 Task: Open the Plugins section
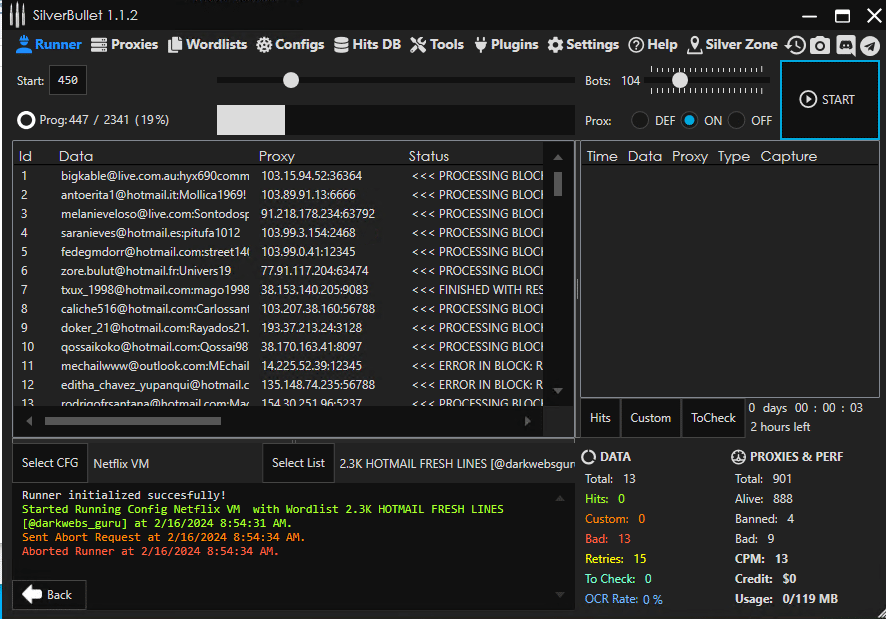(x=506, y=44)
